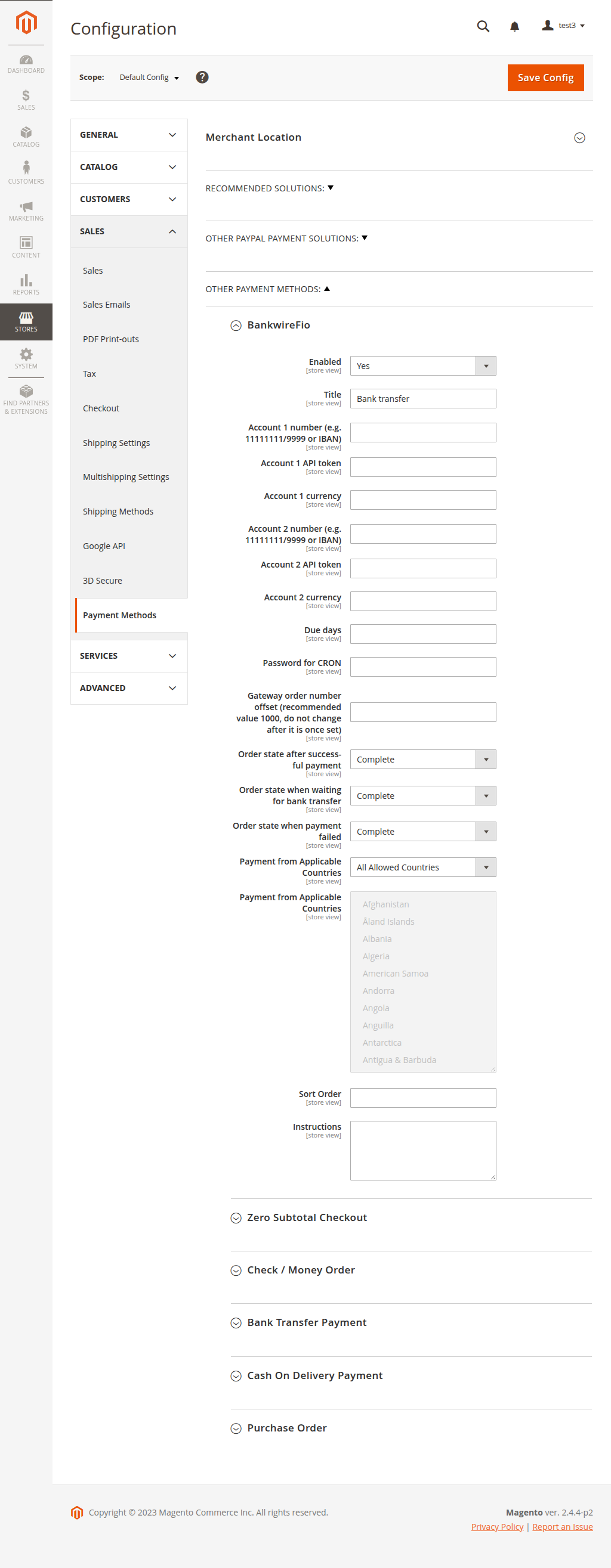Collapse the BankwireFio section
The width and height of the screenshot is (611, 1568).
[x=236, y=326]
